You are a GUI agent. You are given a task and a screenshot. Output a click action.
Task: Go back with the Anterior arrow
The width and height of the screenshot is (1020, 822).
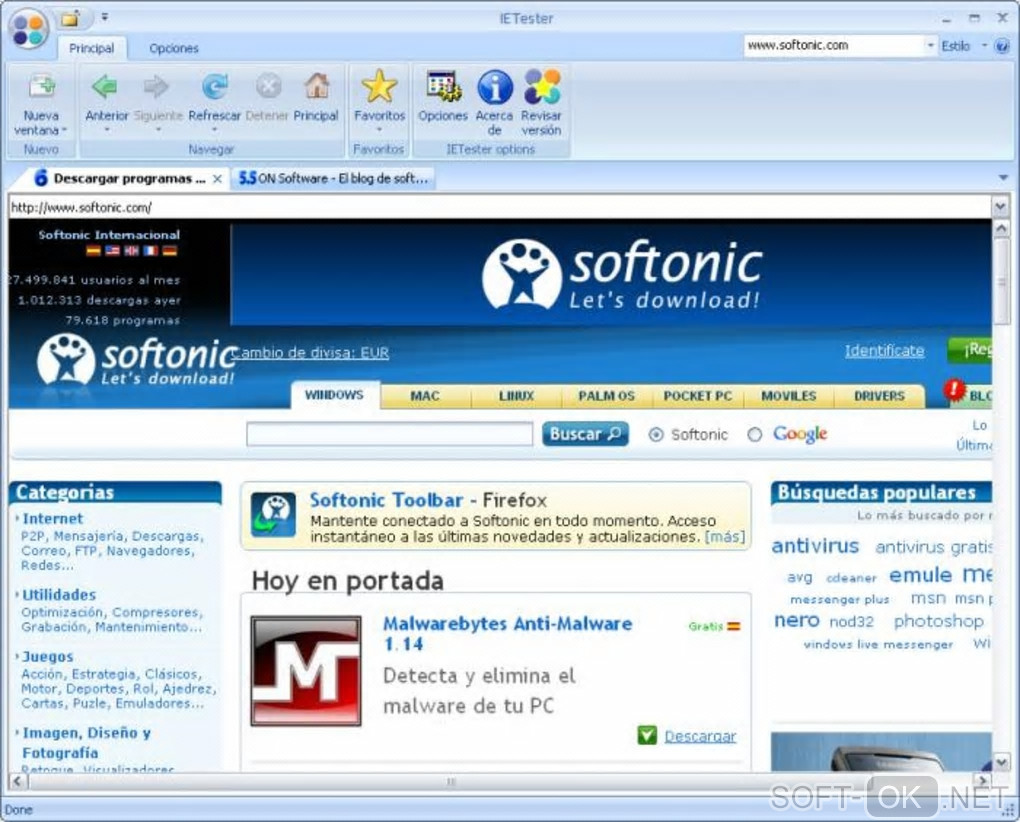(105, 86)
